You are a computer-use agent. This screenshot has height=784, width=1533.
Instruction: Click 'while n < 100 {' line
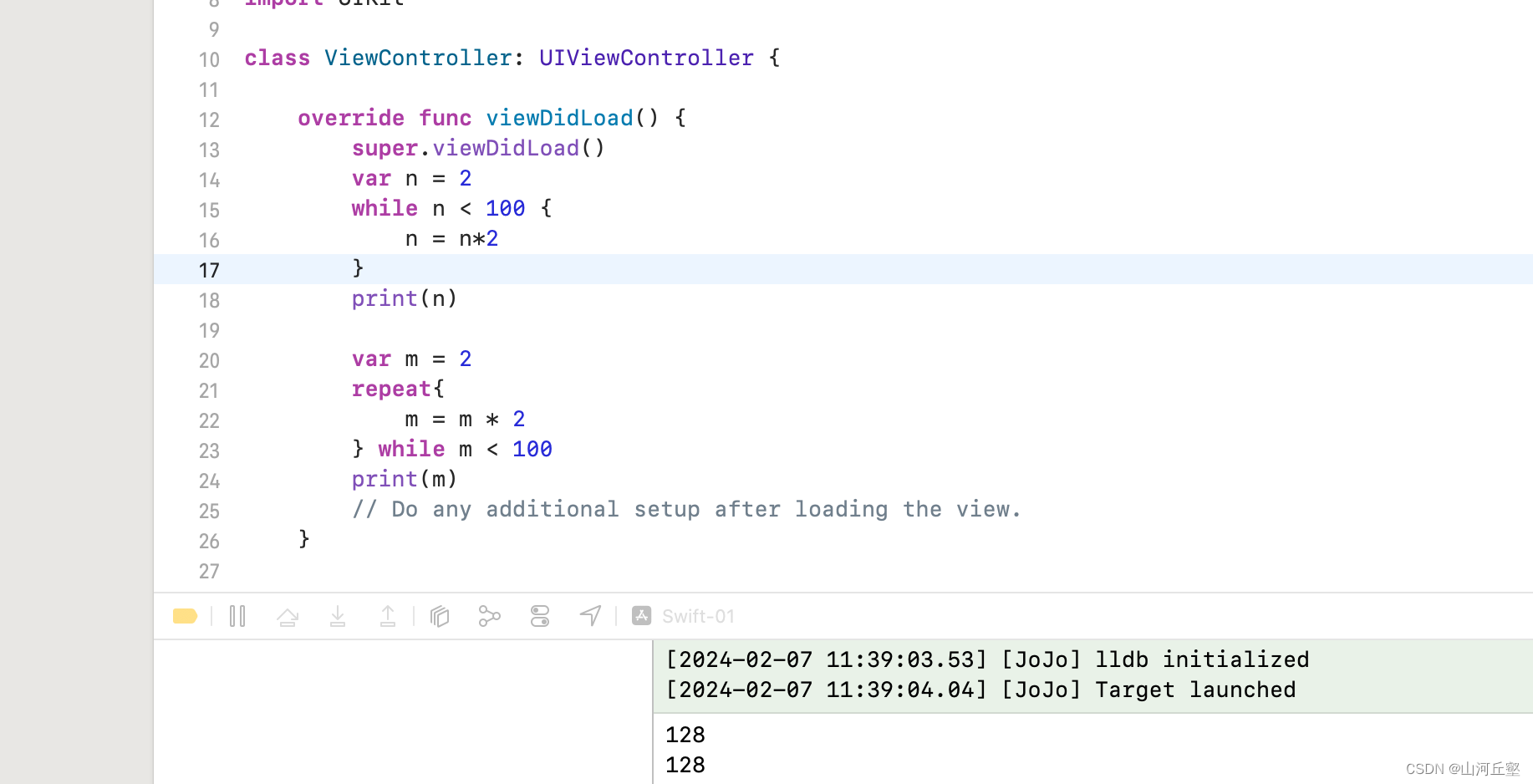click(452, 209)
